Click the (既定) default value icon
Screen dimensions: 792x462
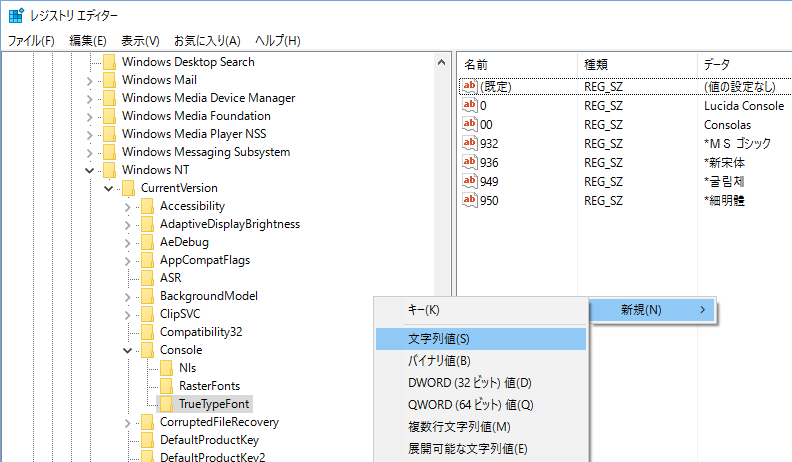coord(471,87)
